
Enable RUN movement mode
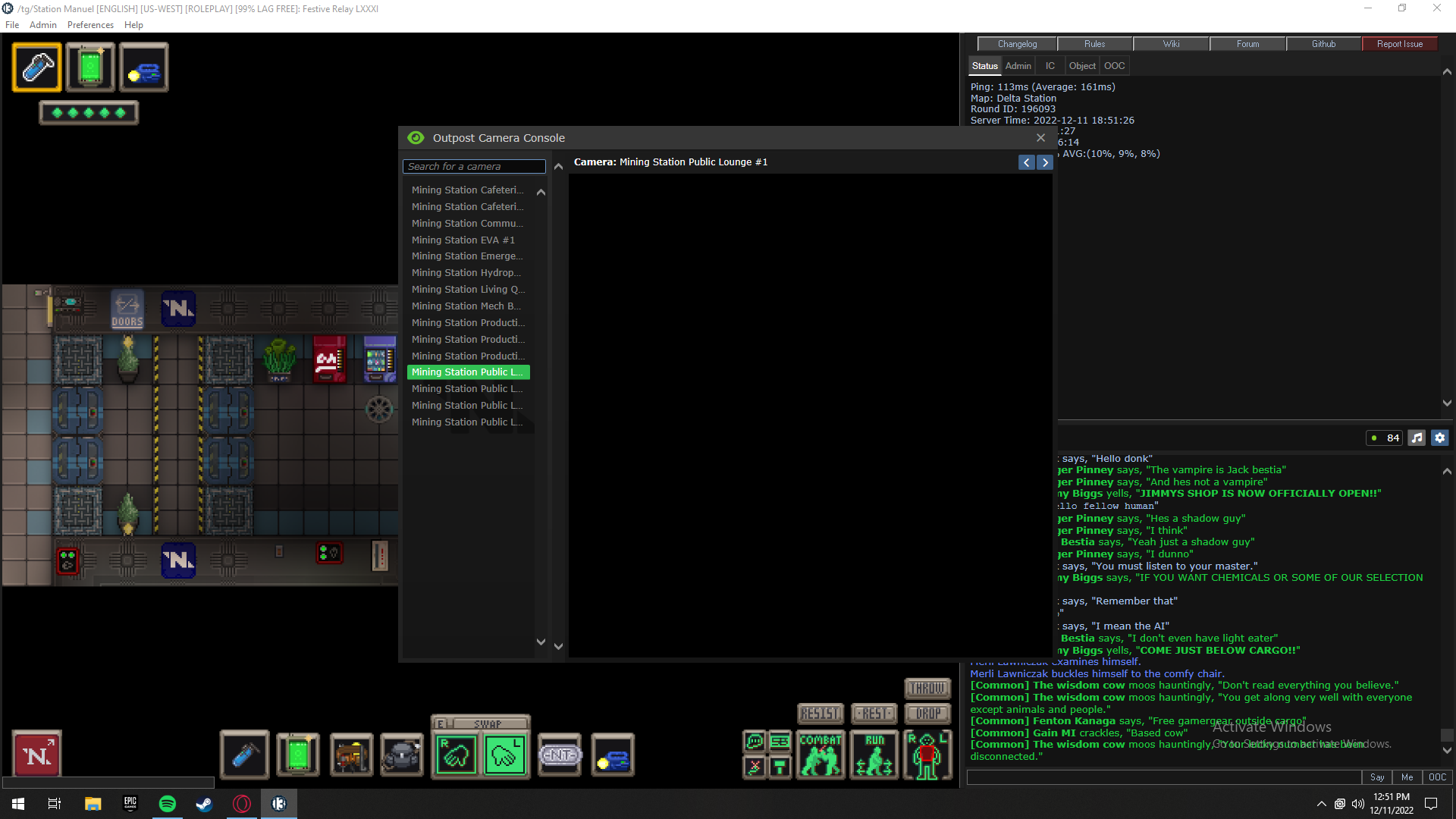874,755
